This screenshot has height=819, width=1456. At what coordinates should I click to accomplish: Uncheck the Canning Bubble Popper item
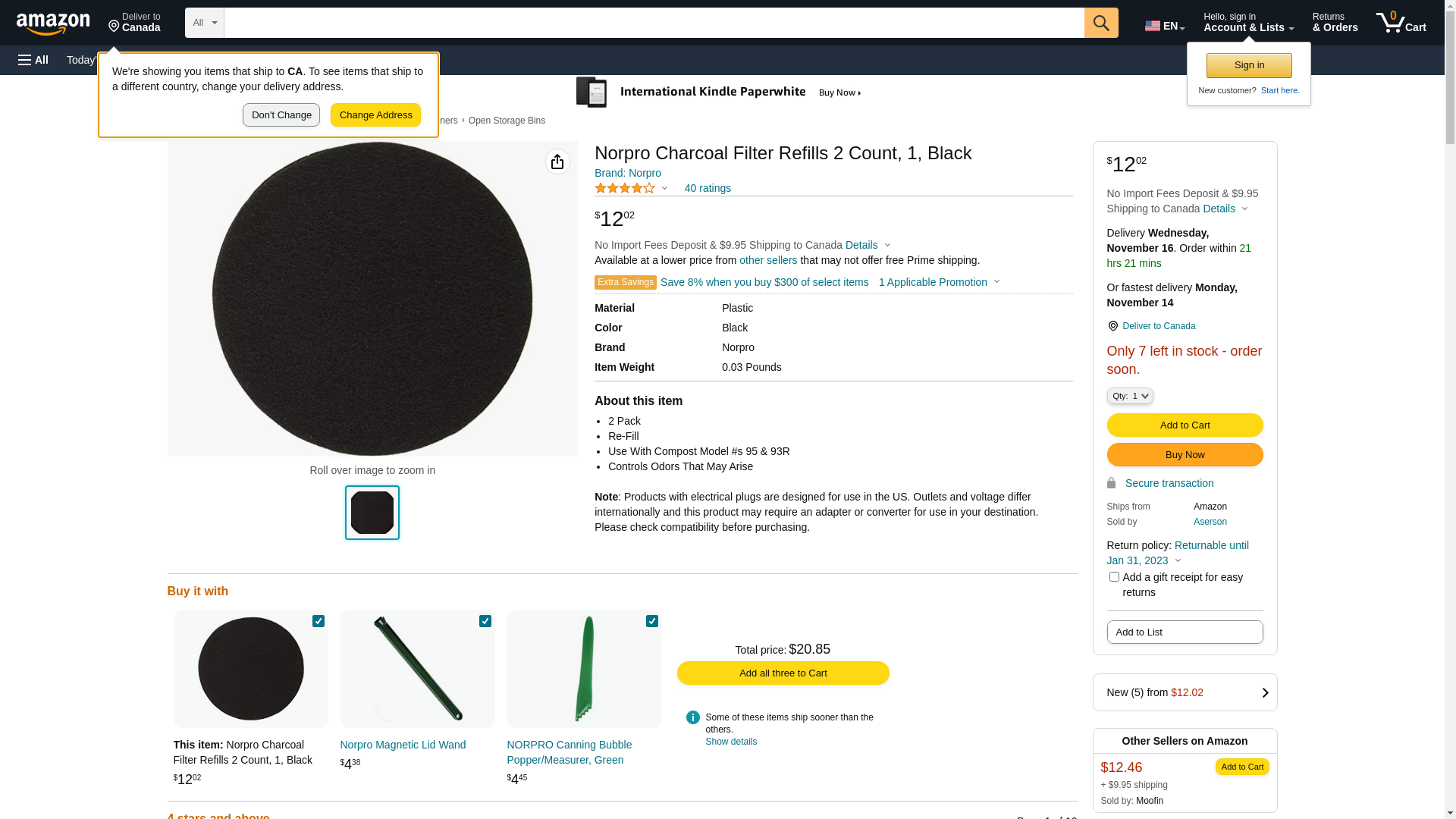[652, 621]
